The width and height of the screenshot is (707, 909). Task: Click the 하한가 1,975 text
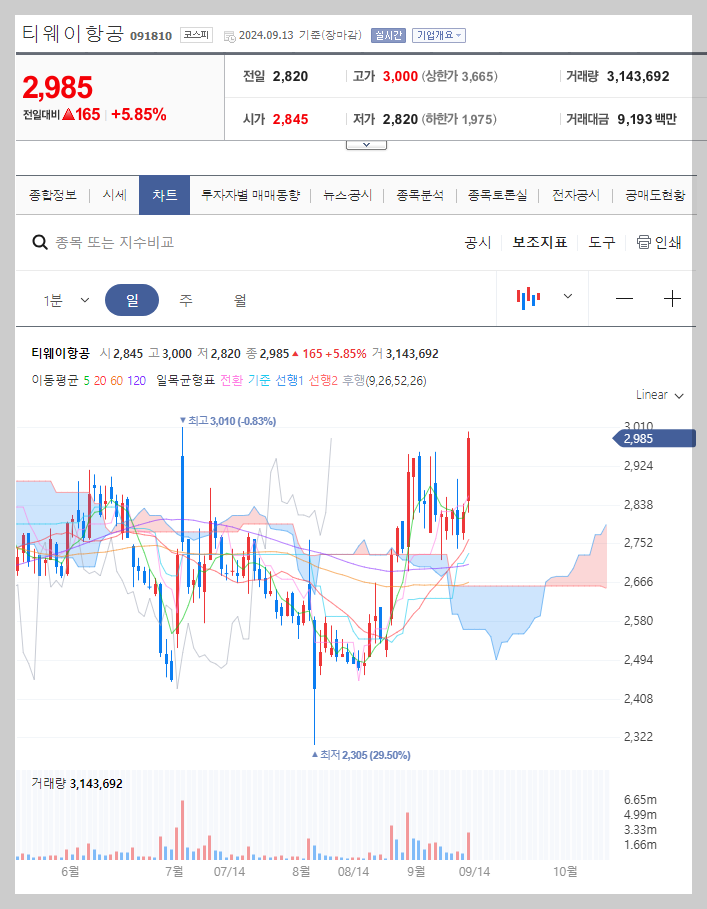[459, 119]
